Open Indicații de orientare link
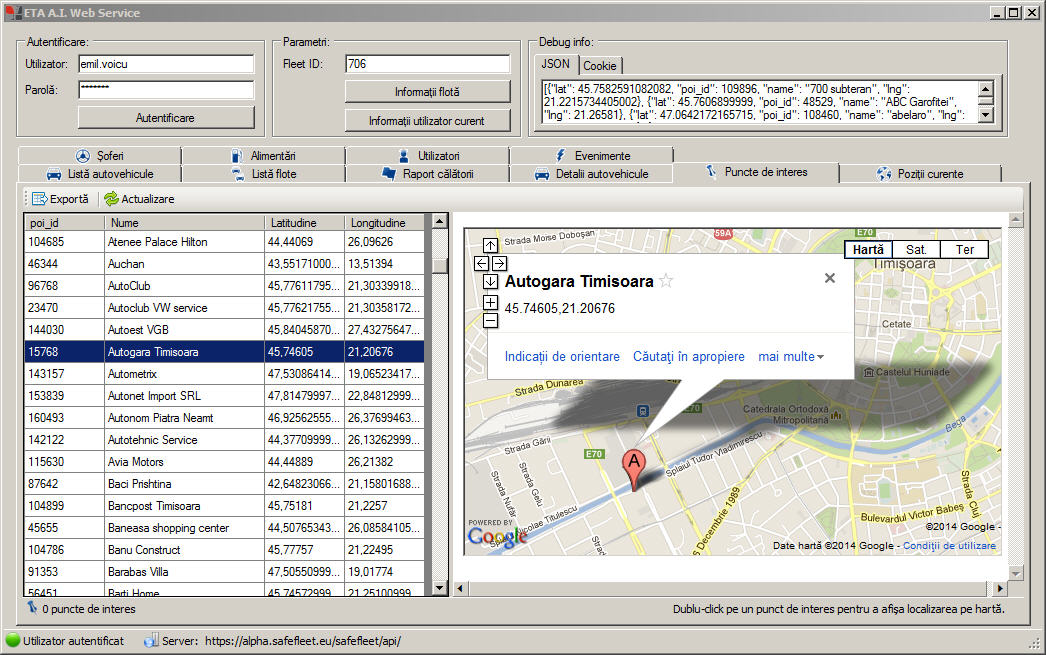The height and width of the screenshot is (655, 1046). (x=562, y=356)
